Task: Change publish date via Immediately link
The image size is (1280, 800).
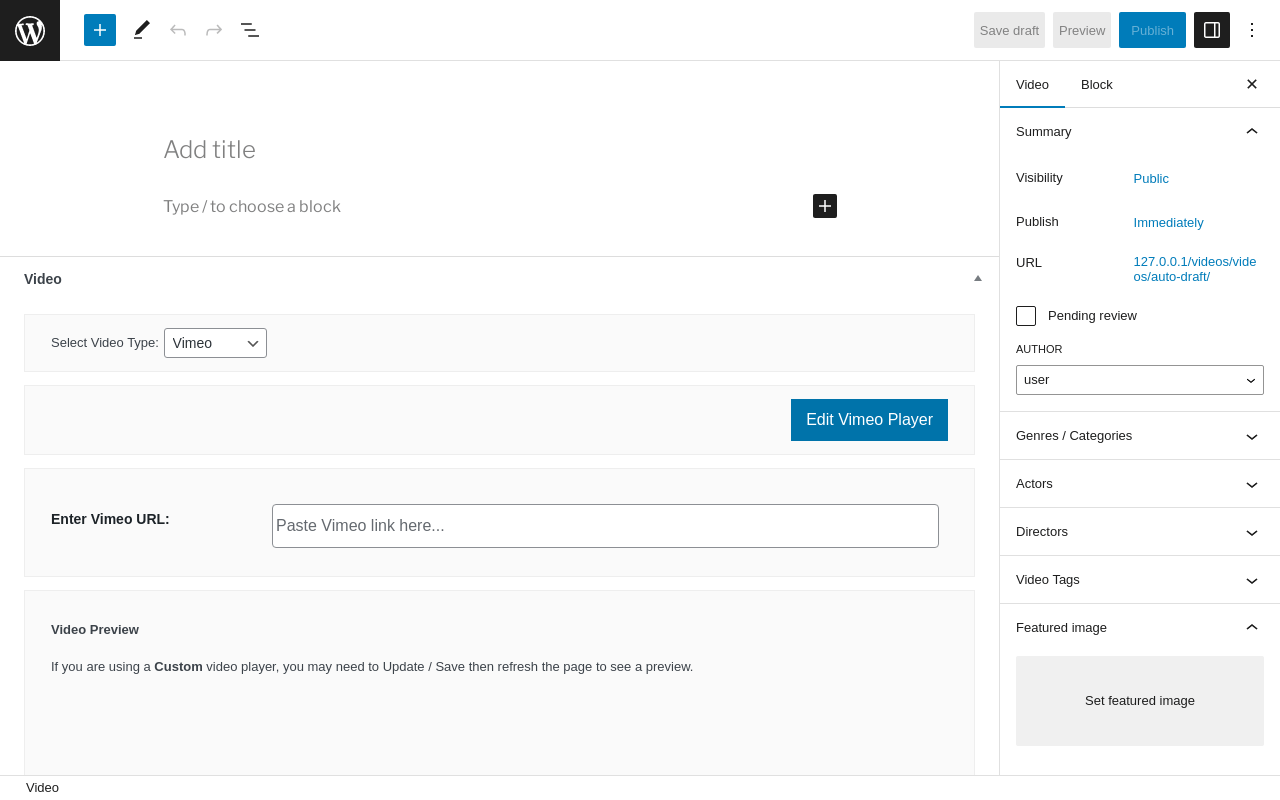Action: (1168, 222)
